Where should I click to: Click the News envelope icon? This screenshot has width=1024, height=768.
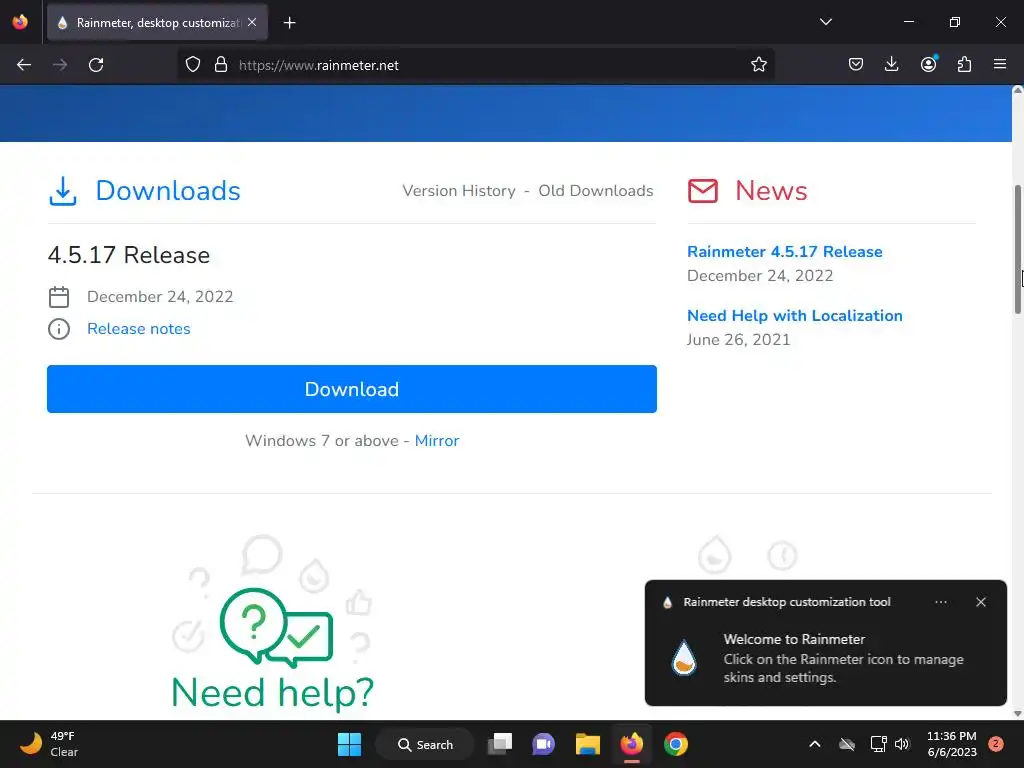tap(703, 191)
